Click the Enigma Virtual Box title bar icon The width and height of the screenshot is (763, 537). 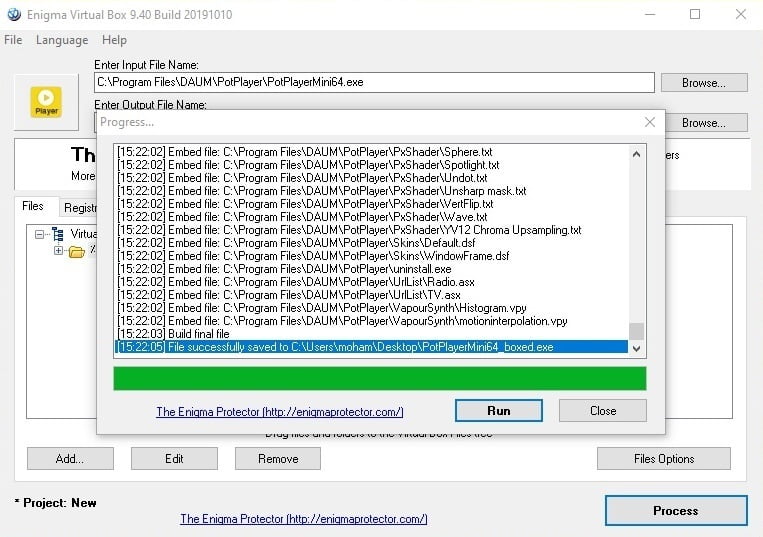point(14,15)
